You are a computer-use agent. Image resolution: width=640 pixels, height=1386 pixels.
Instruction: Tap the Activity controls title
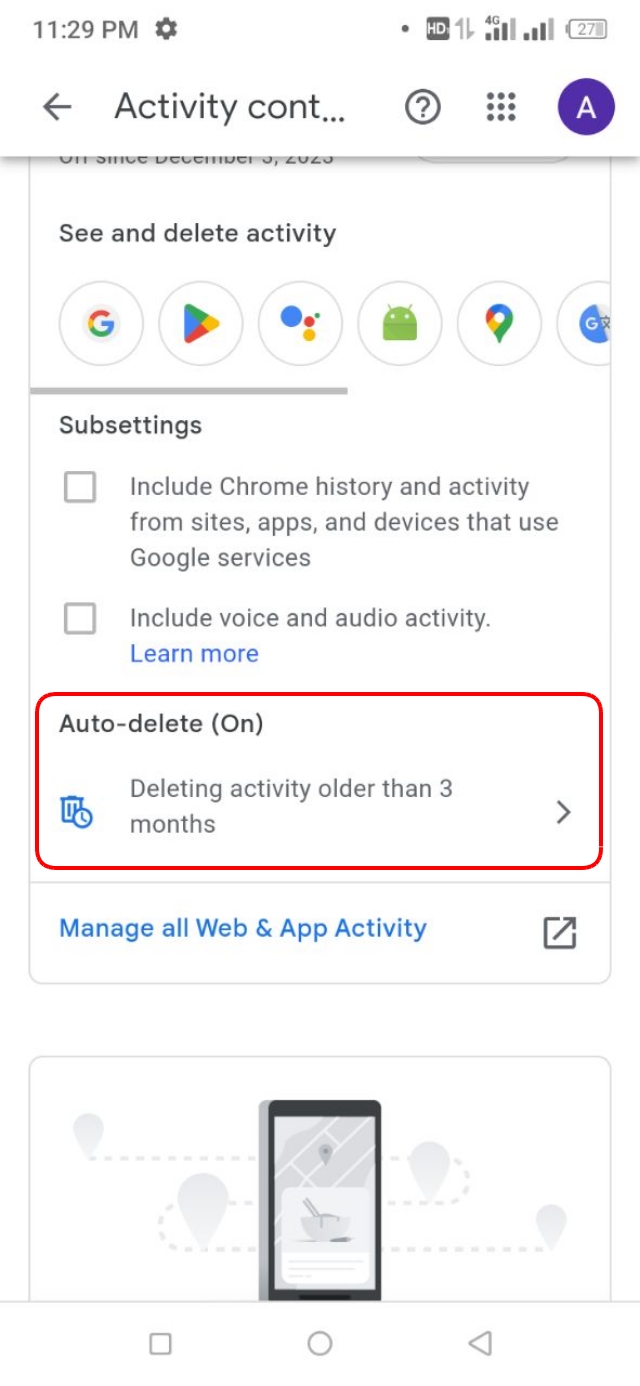tap(232, 106)
